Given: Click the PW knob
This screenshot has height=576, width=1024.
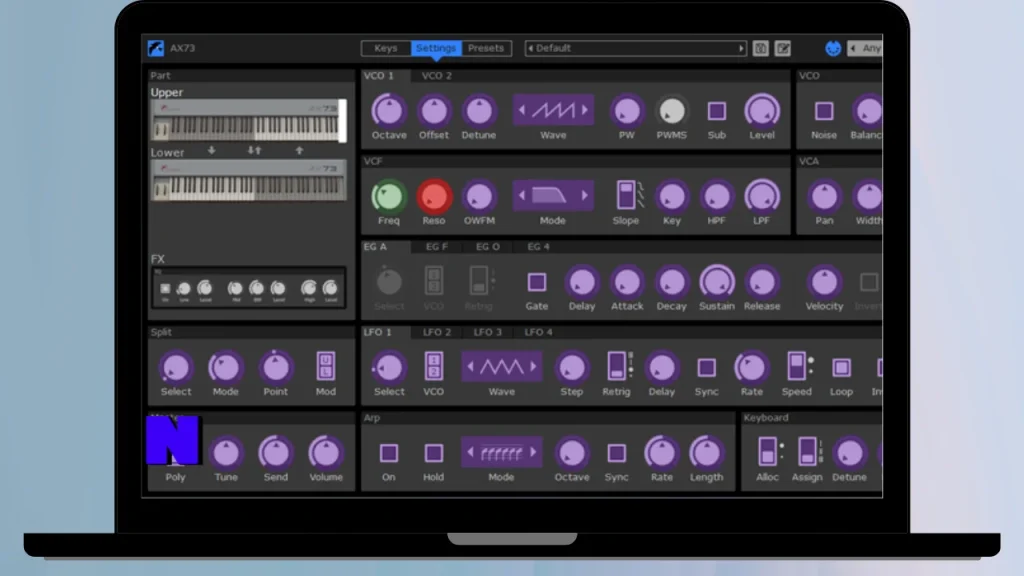Looking at the screenshot, I should tap(626, 110).
